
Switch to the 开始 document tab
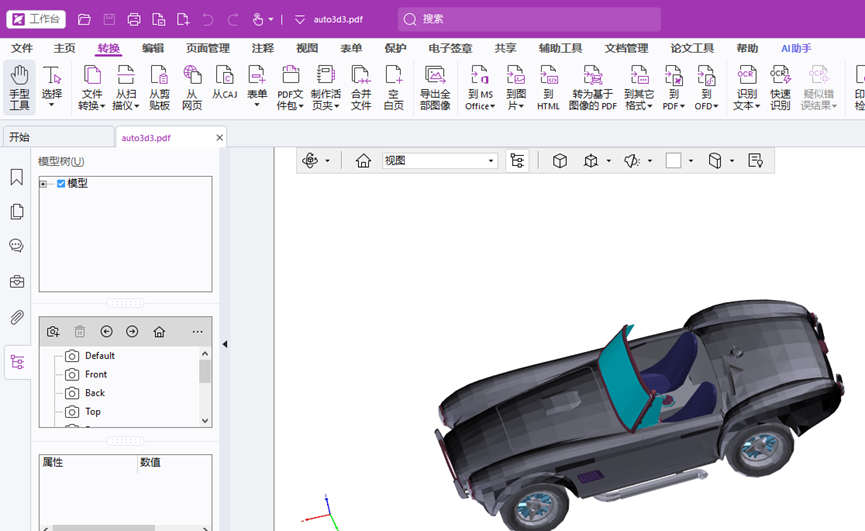click(x=20, y=137)
